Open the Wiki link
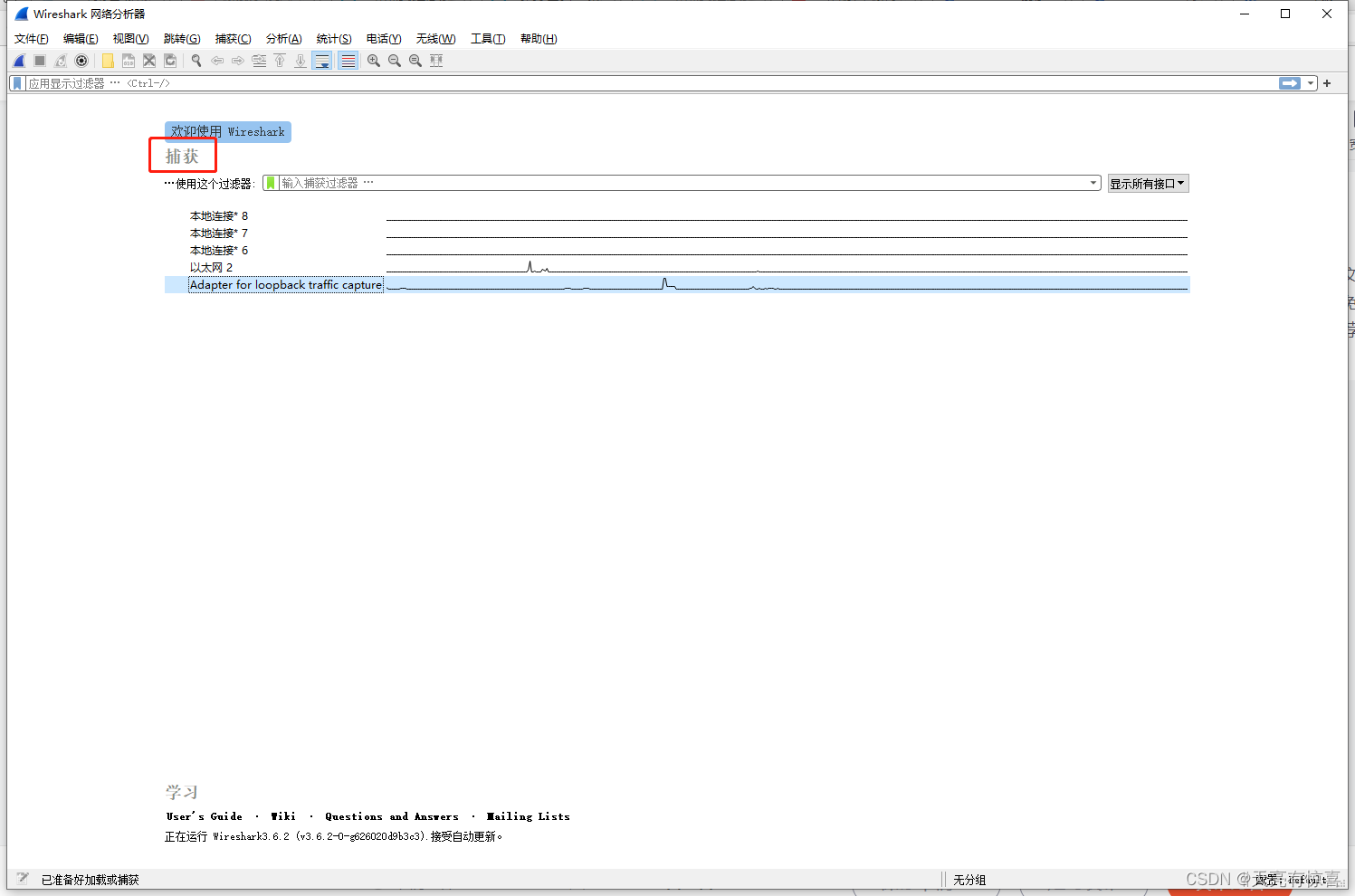Viewport: 1355px width, 896px height. pyautogui.click(x=283, y=816)
